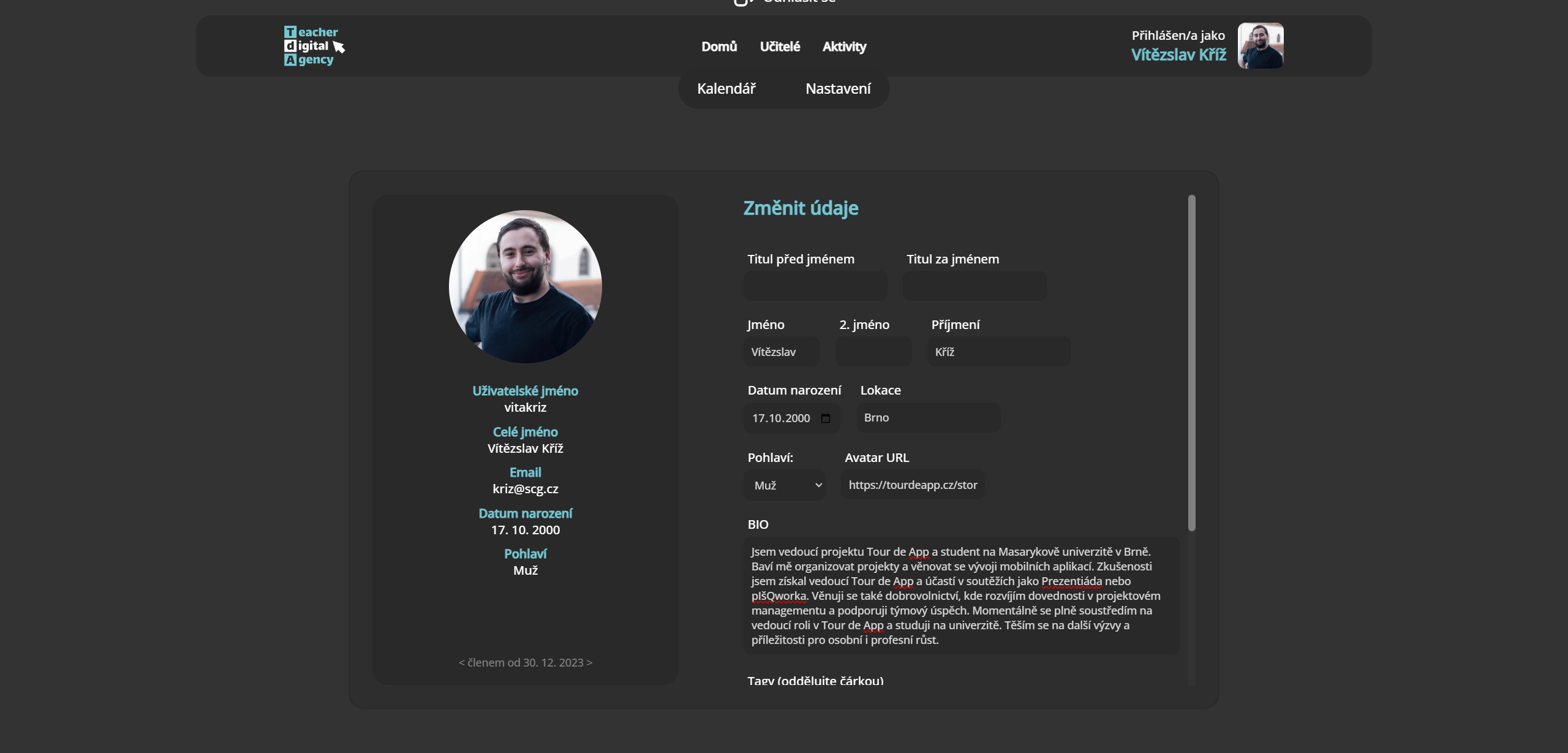Switch to the Kalendář tab
Image resolution: width=1568 pixels, height=753 pixels.
(x=726, y=89)
